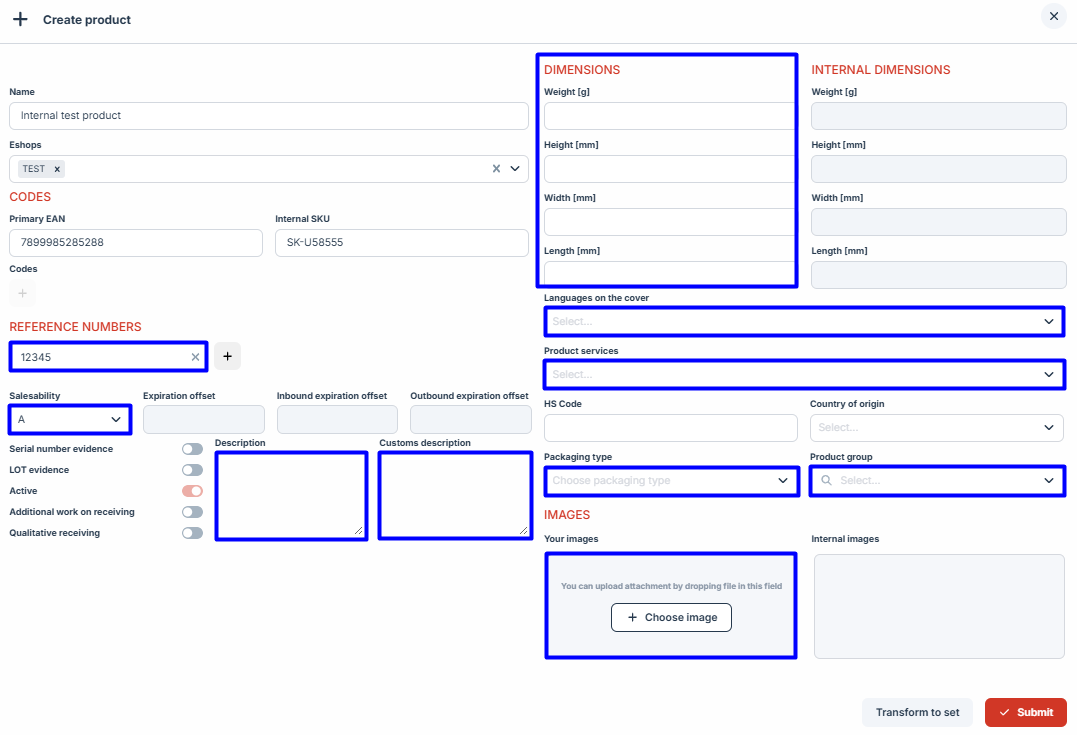Open Packaging type dropdown
The height and width of the screenshot is (735, 1077).
tap(670, 481)
